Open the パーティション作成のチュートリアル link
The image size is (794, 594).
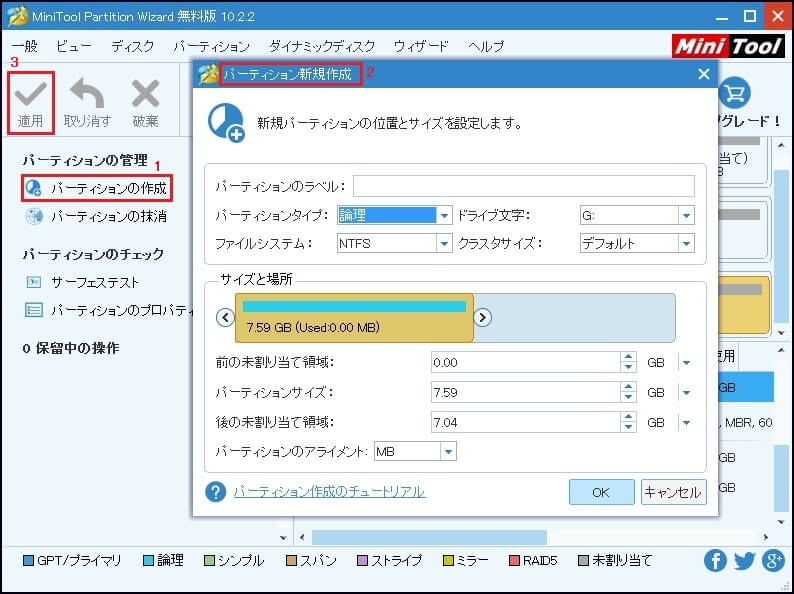(329, 491)
